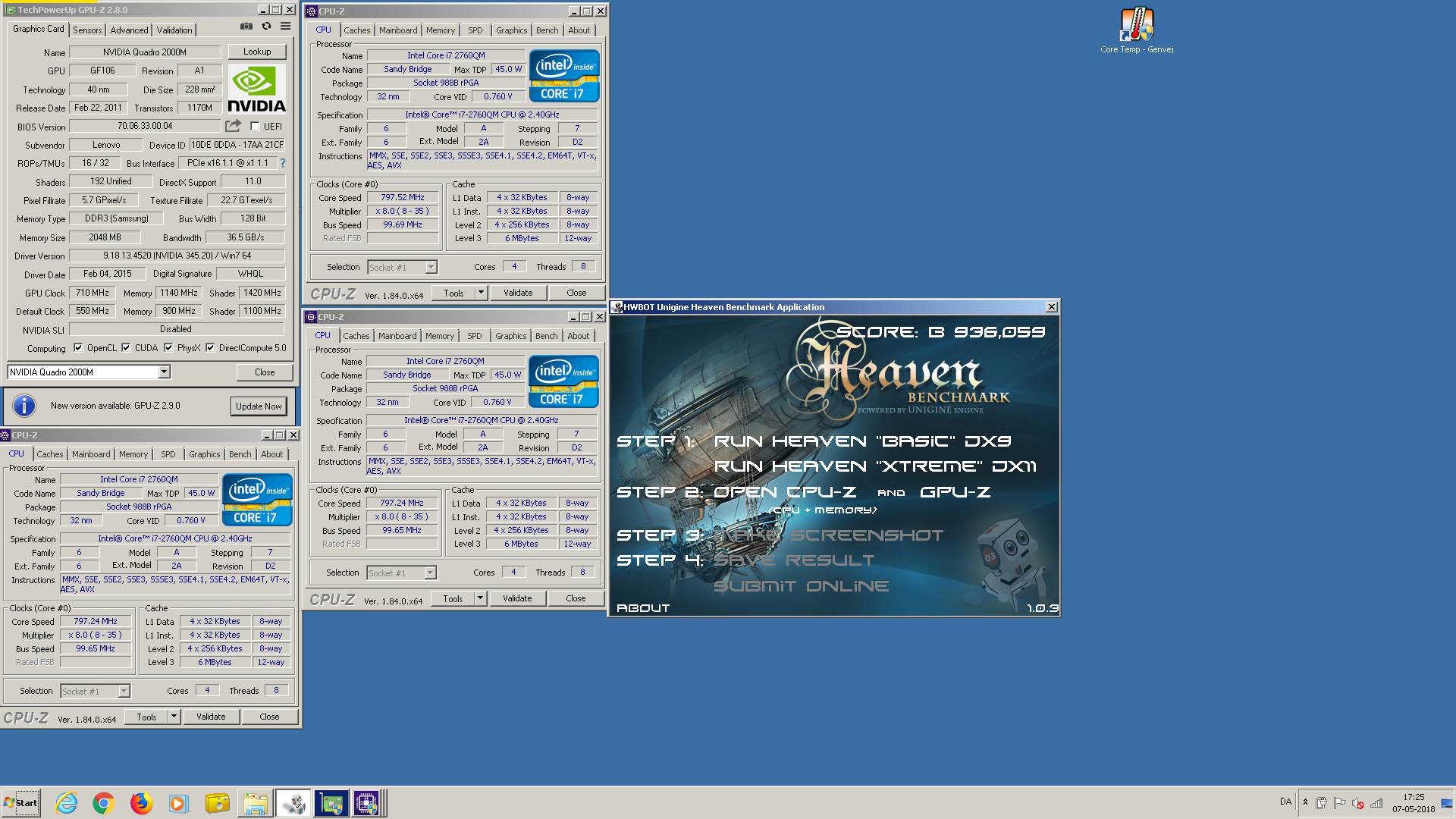This screenshot has height=819, width=1456.
Task: Switch to the Sensors tab in GPU-Z
Action: [87, 30]
